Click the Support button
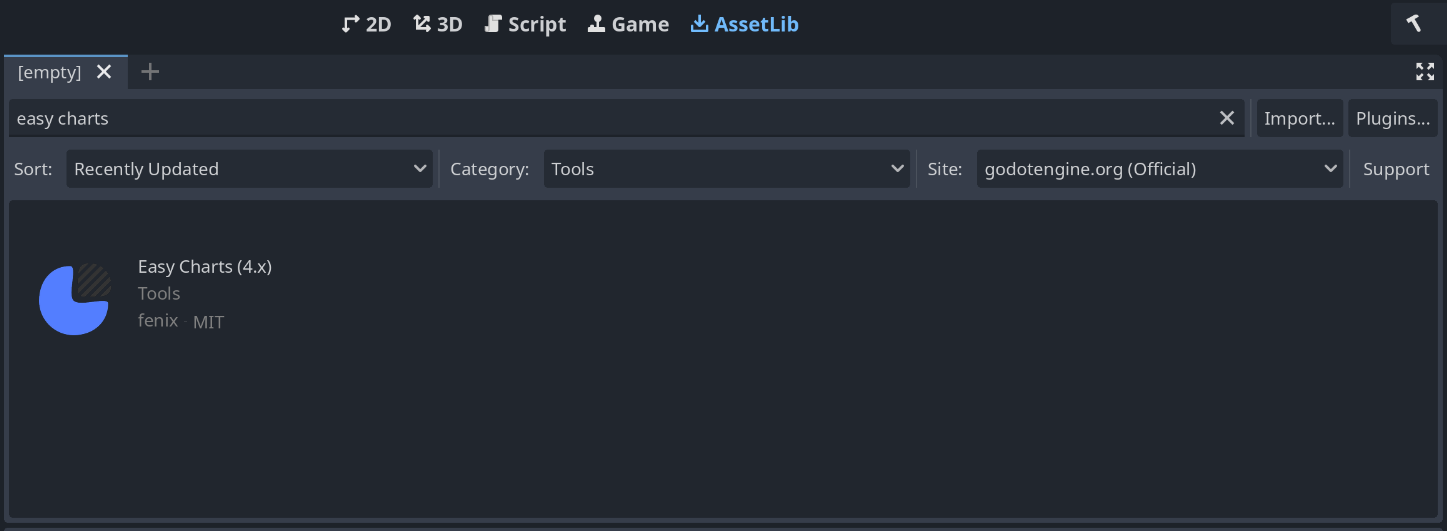This screenshot has width=1447, height=531. (1396, 169)
